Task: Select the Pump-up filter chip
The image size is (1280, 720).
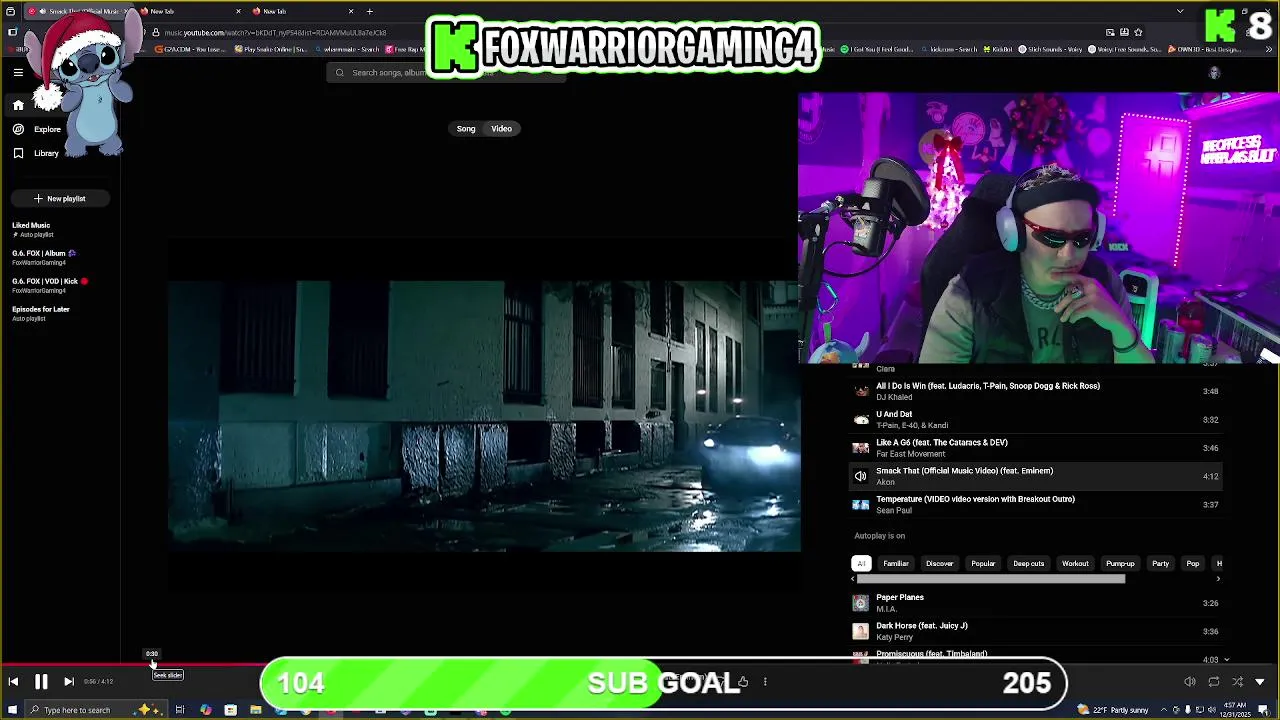Action: click(x=1120, y=564)
